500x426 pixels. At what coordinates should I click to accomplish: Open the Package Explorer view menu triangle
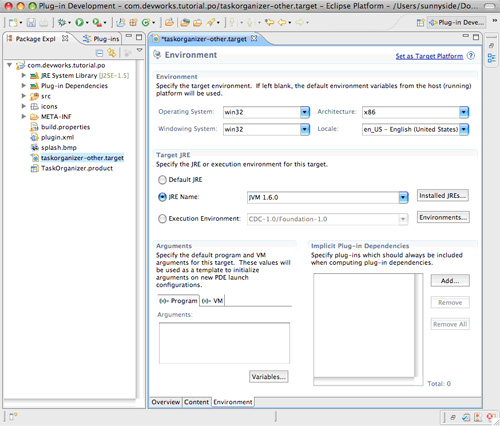[x=140, y=50]
